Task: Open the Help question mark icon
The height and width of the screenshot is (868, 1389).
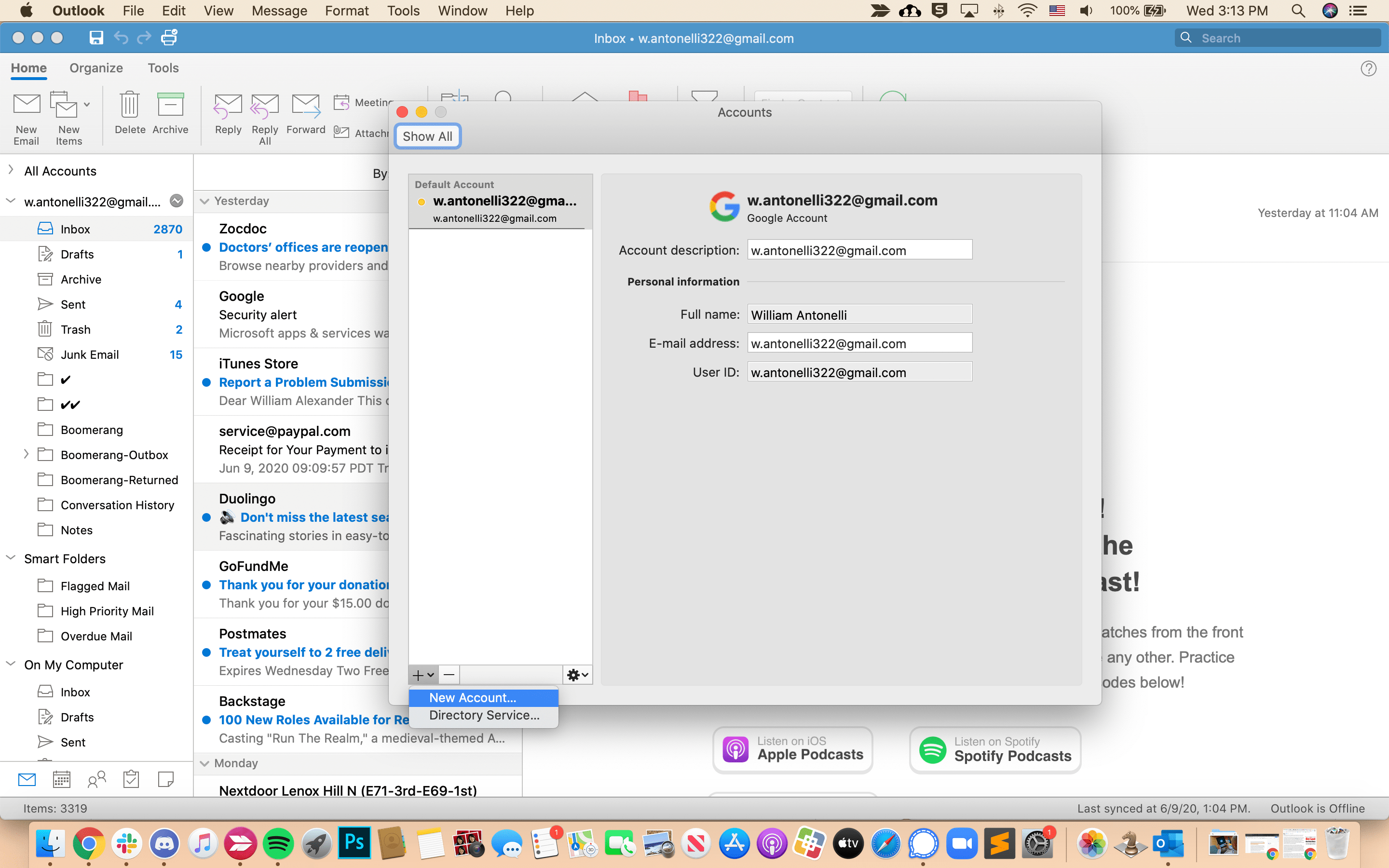Action: 1368,68
